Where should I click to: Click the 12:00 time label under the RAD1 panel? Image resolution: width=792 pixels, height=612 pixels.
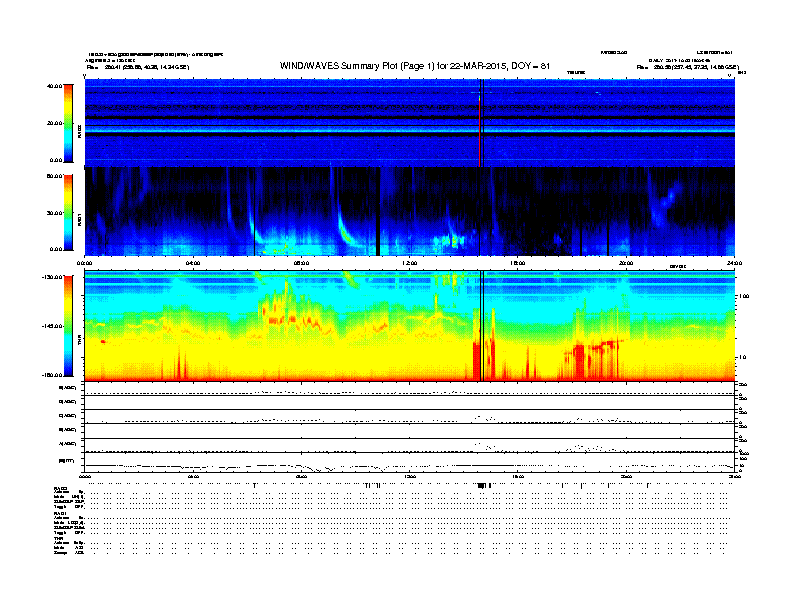(409, 263)
